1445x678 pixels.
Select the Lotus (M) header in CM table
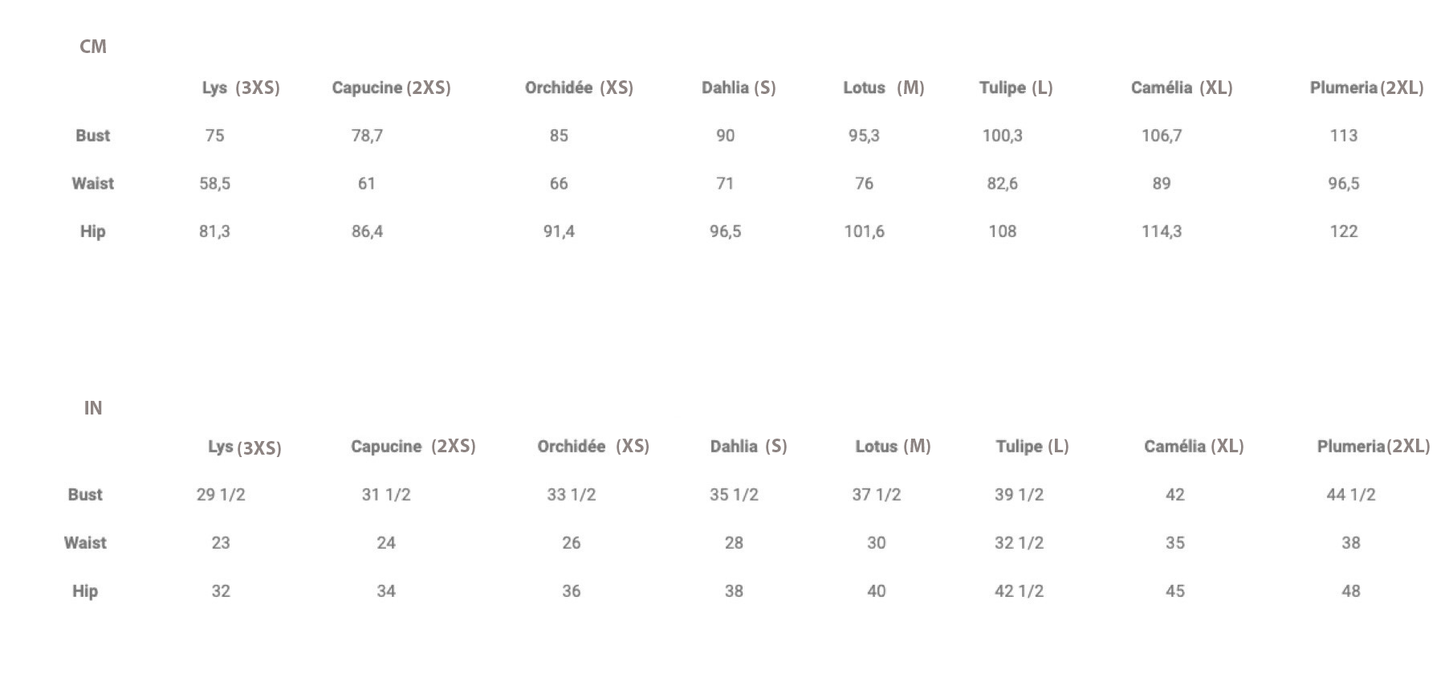[883, 89]
